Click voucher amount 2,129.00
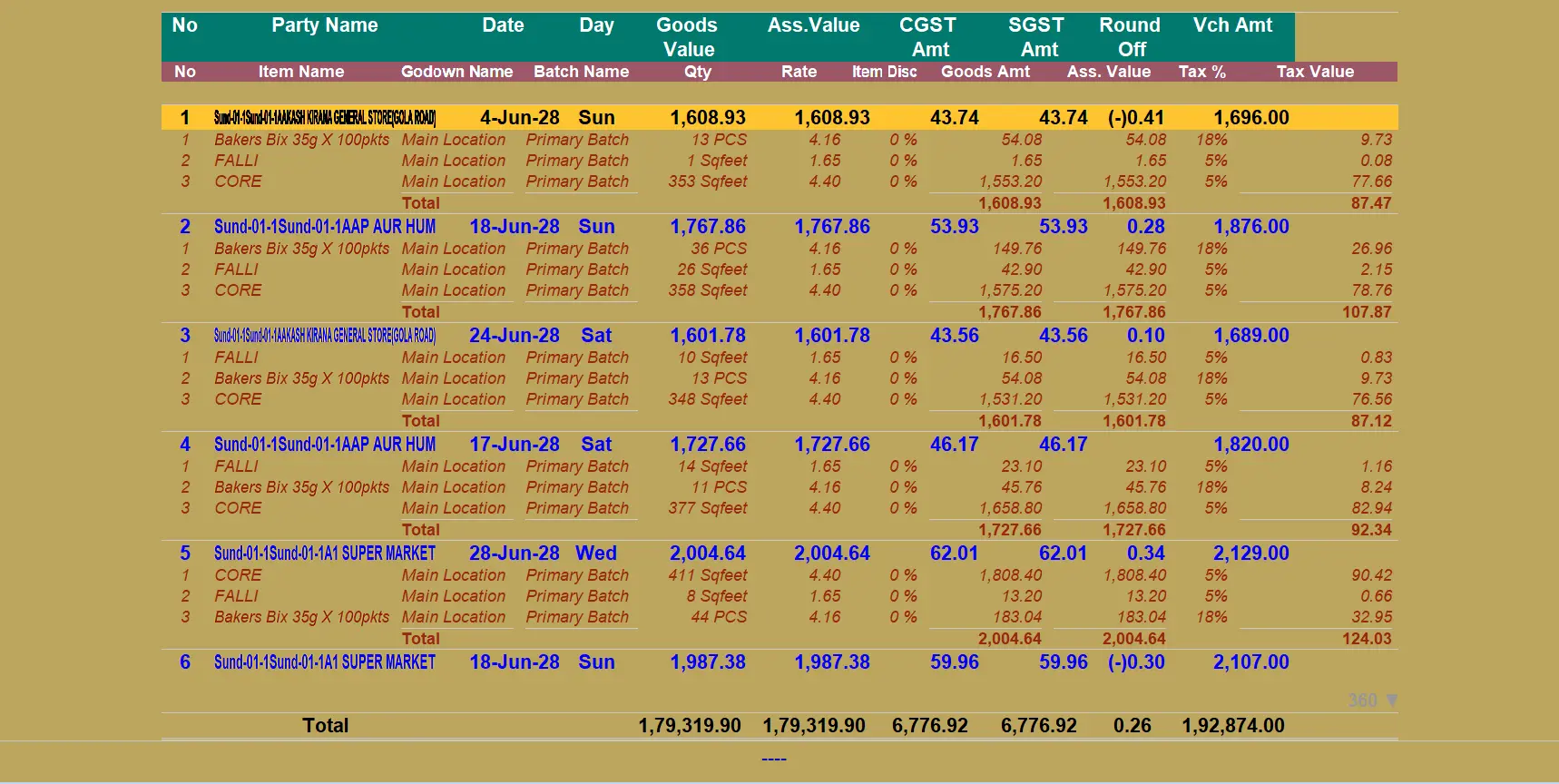Screen dimensions: 1559x784 pyautogui.click(x=1250, y=554)
